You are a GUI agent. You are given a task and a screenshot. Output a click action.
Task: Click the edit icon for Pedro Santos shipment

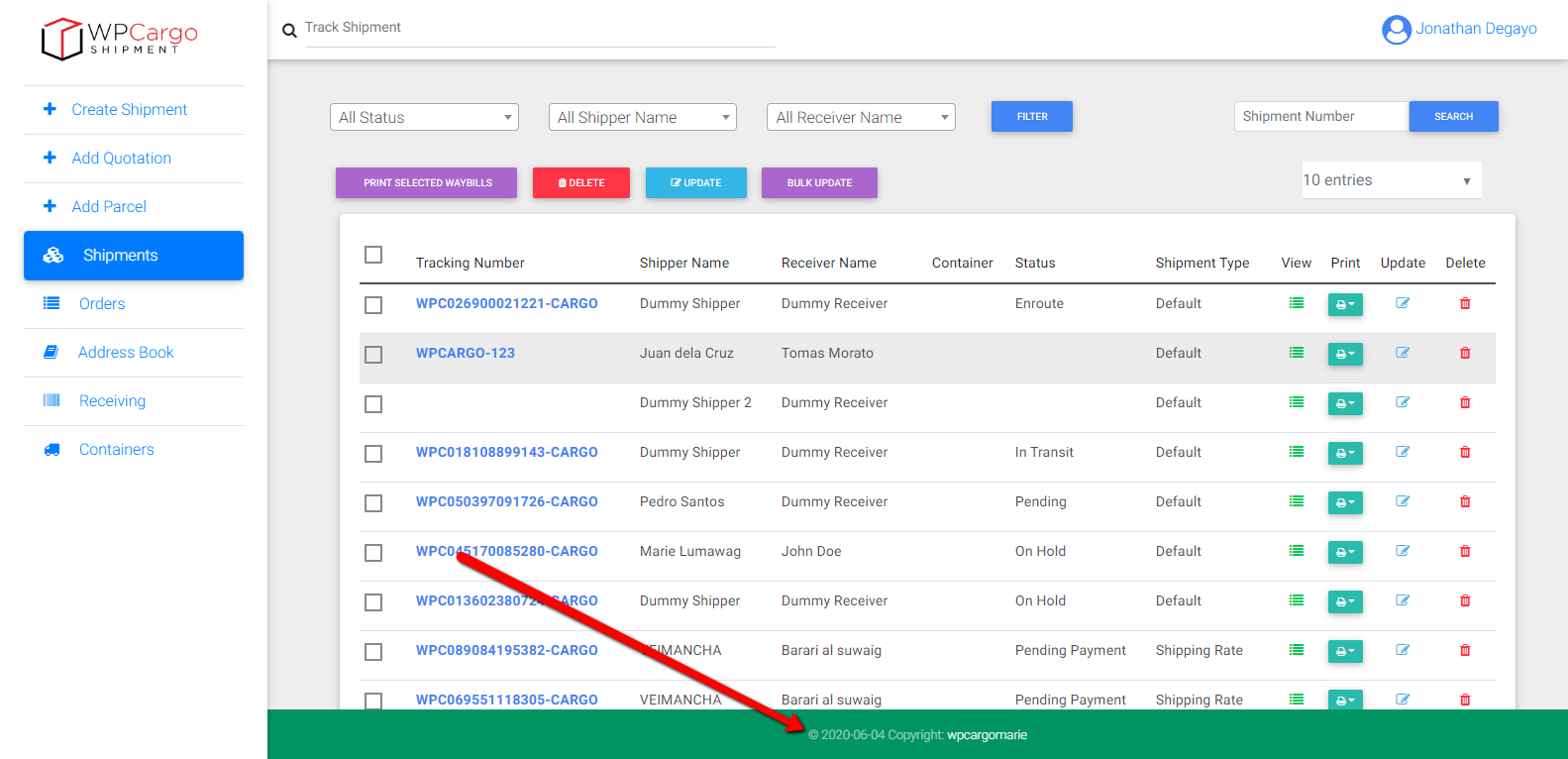pyautogui.click(x=1403, y=501)
